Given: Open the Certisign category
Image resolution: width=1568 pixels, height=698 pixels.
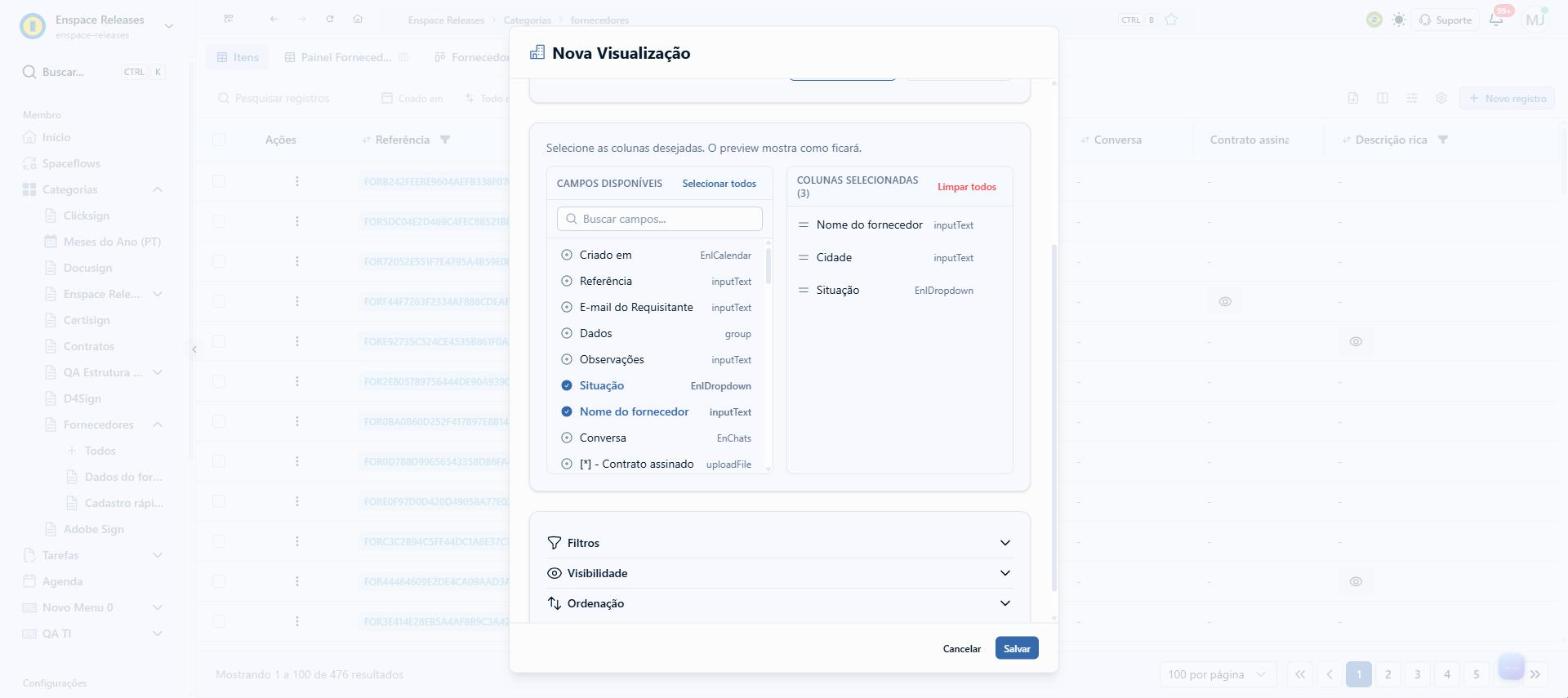Looking at the screenshot, I should click(x=86, y=320).
